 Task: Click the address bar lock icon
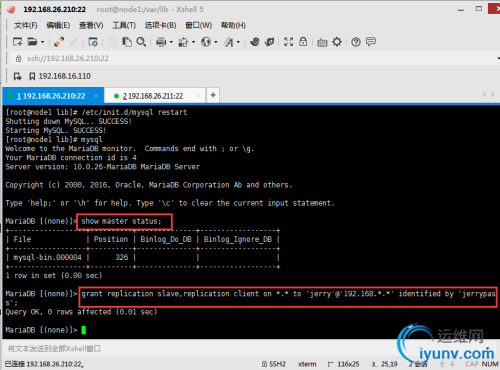tap(19, 59)
